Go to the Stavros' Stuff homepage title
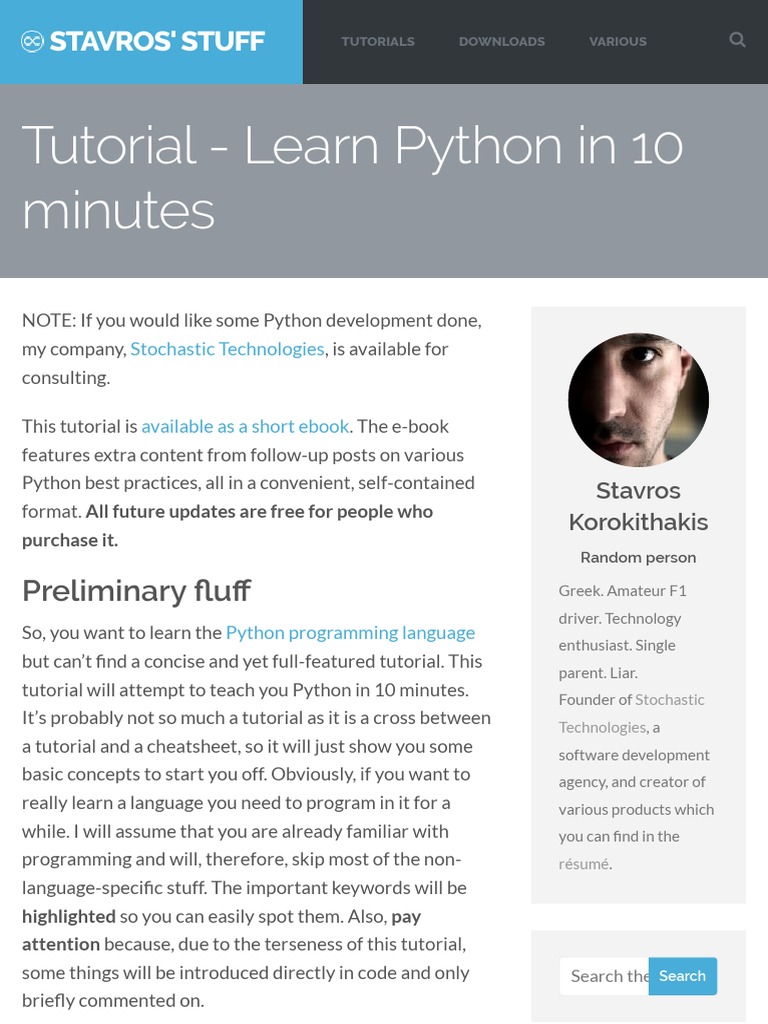Screen dimensions: 768x1024 click(x=157, y=41)
